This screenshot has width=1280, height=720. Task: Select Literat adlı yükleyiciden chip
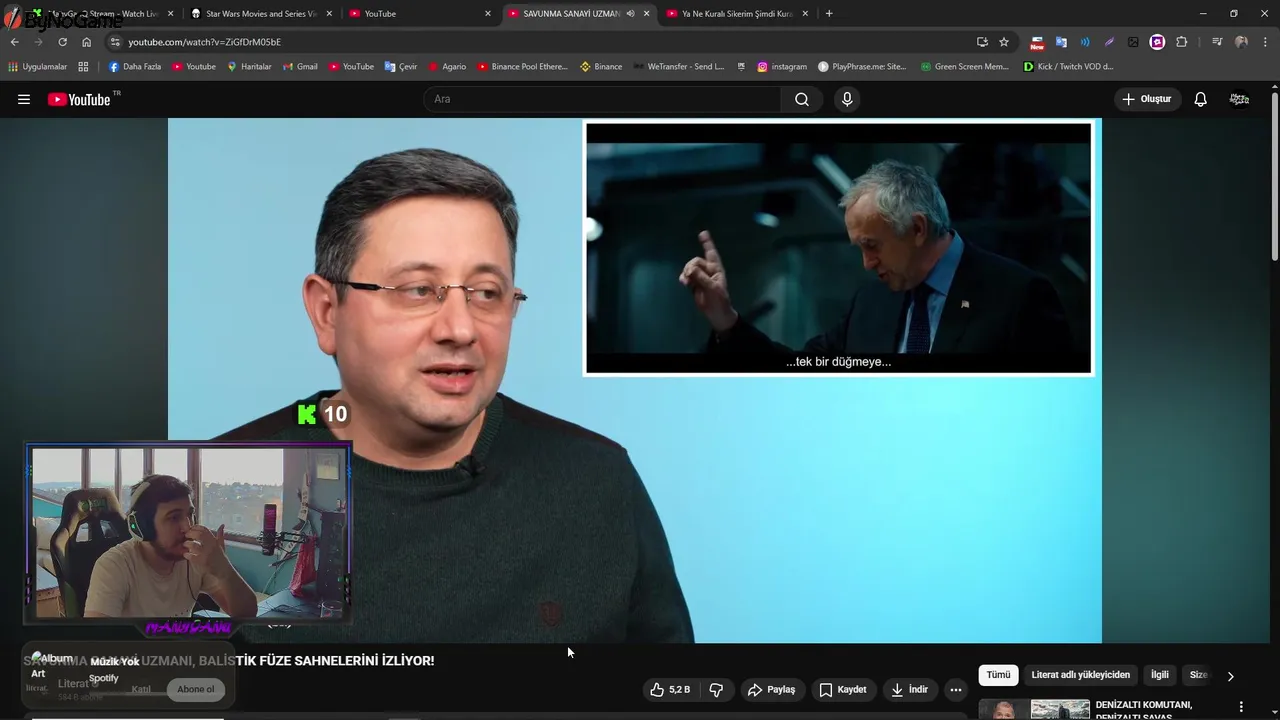1081,675
